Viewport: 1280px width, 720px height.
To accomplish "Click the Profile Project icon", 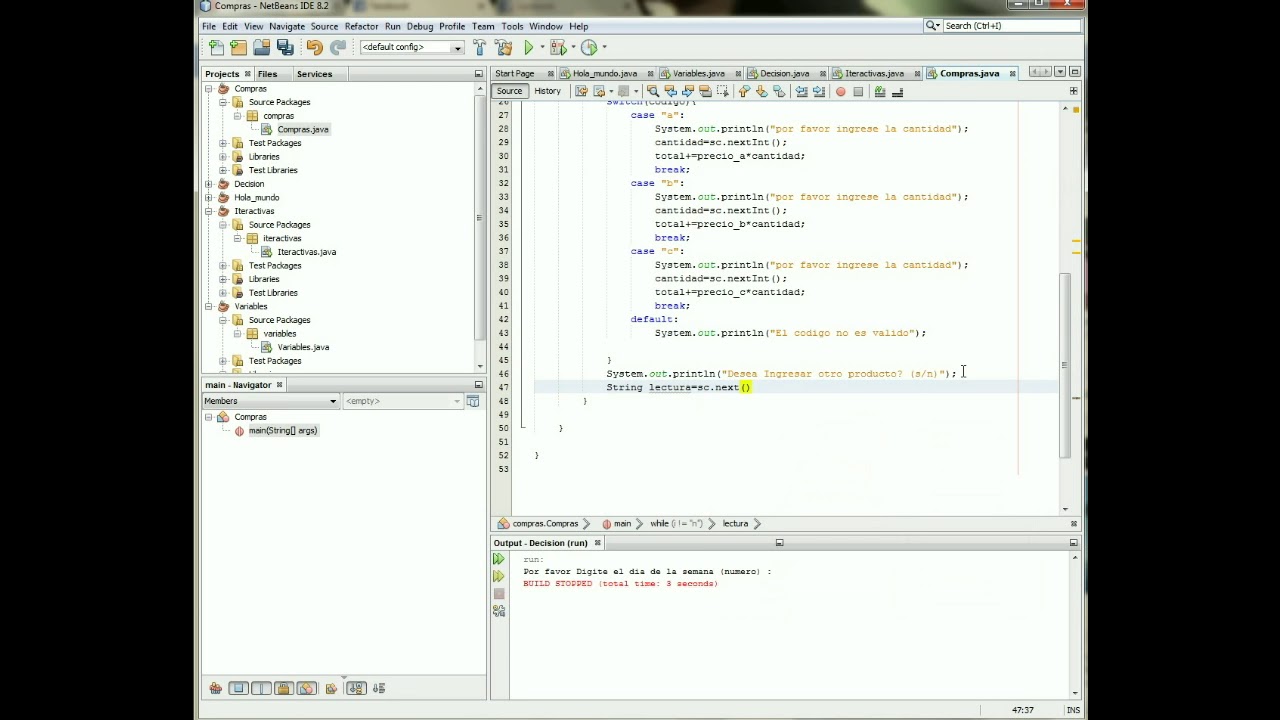I will point(589,47).
